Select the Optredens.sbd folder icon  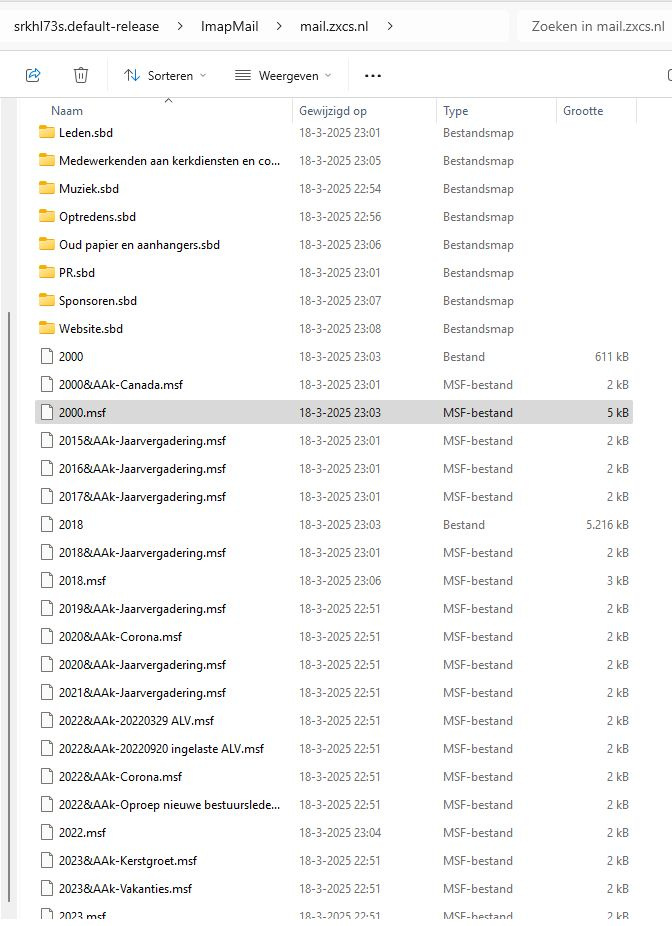(x=47, y=216)
